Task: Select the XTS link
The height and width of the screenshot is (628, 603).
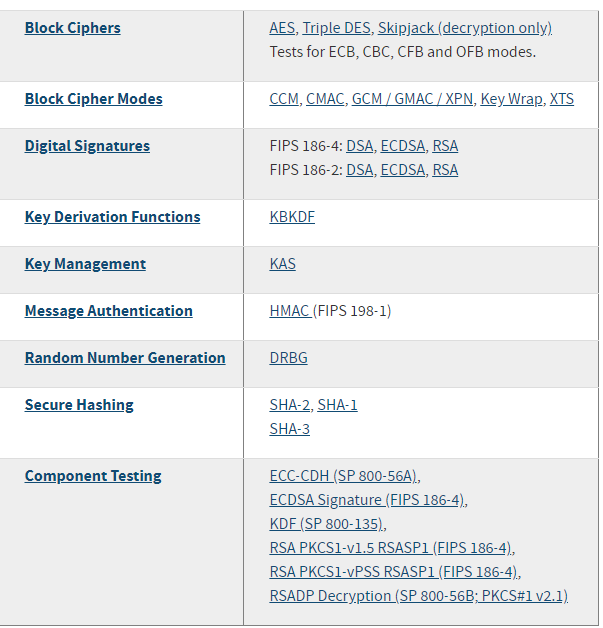Action: 562,99
